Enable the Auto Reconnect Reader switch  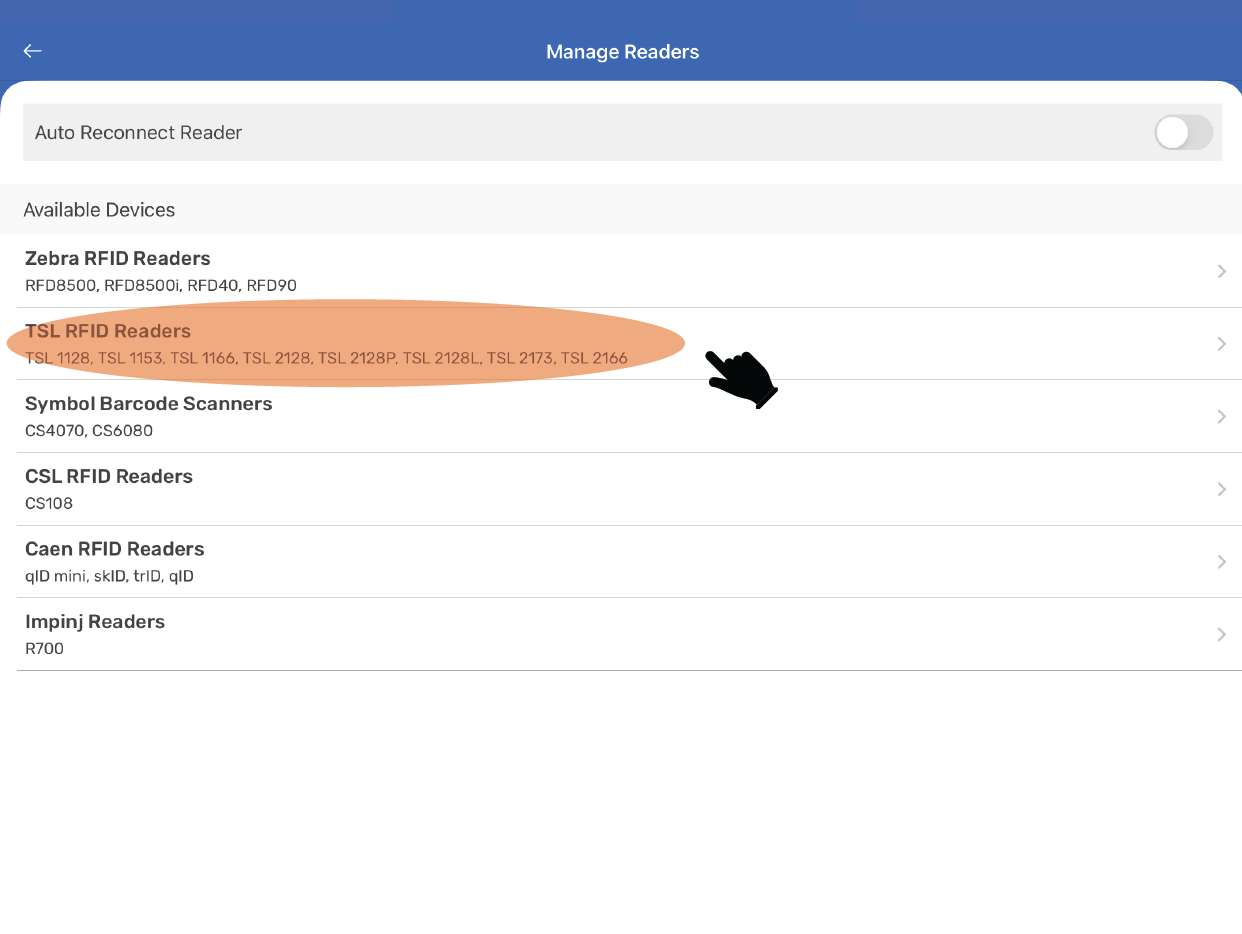click(x=1183, y=132)
